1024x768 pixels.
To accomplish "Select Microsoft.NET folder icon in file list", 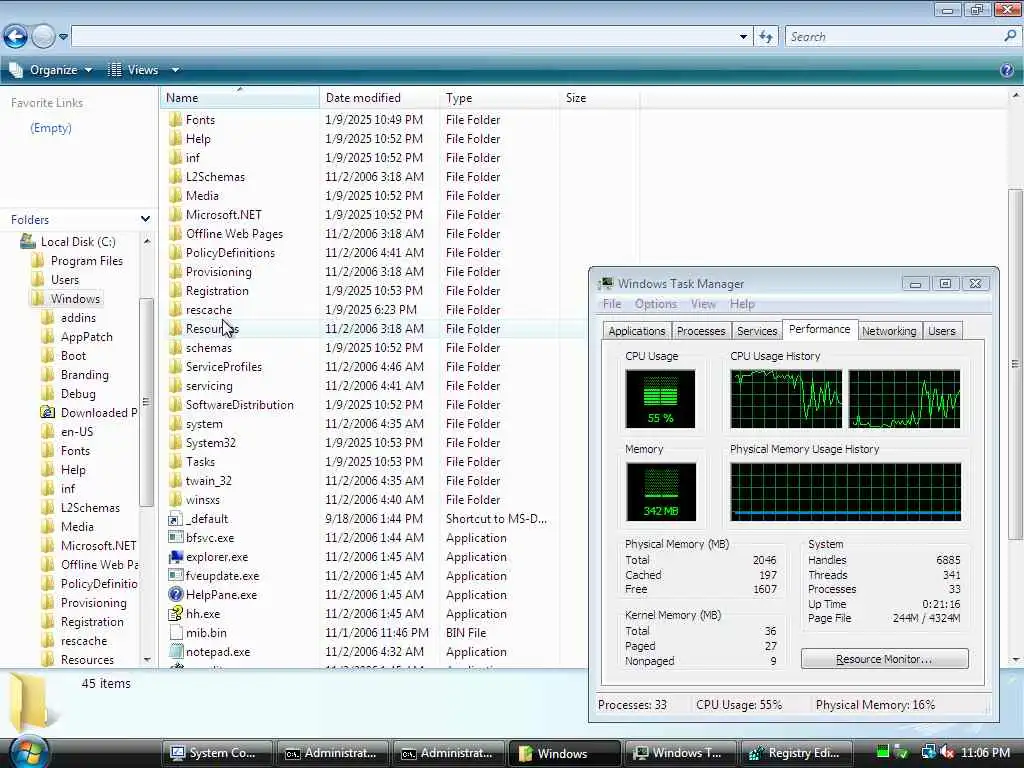I will 175,214.
